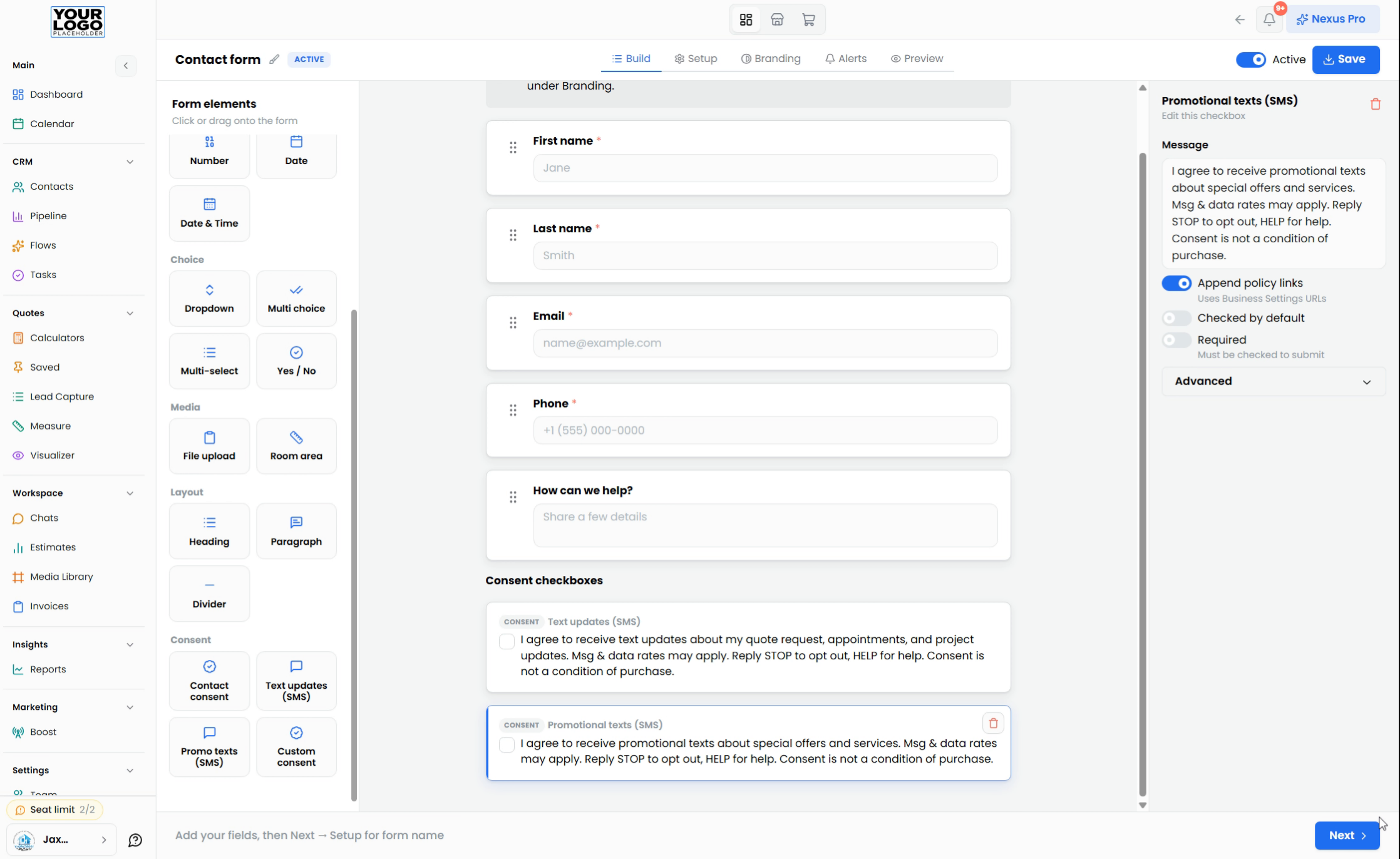
Task: Grab the First name drag handle
Action: click(x=513, y=147)
